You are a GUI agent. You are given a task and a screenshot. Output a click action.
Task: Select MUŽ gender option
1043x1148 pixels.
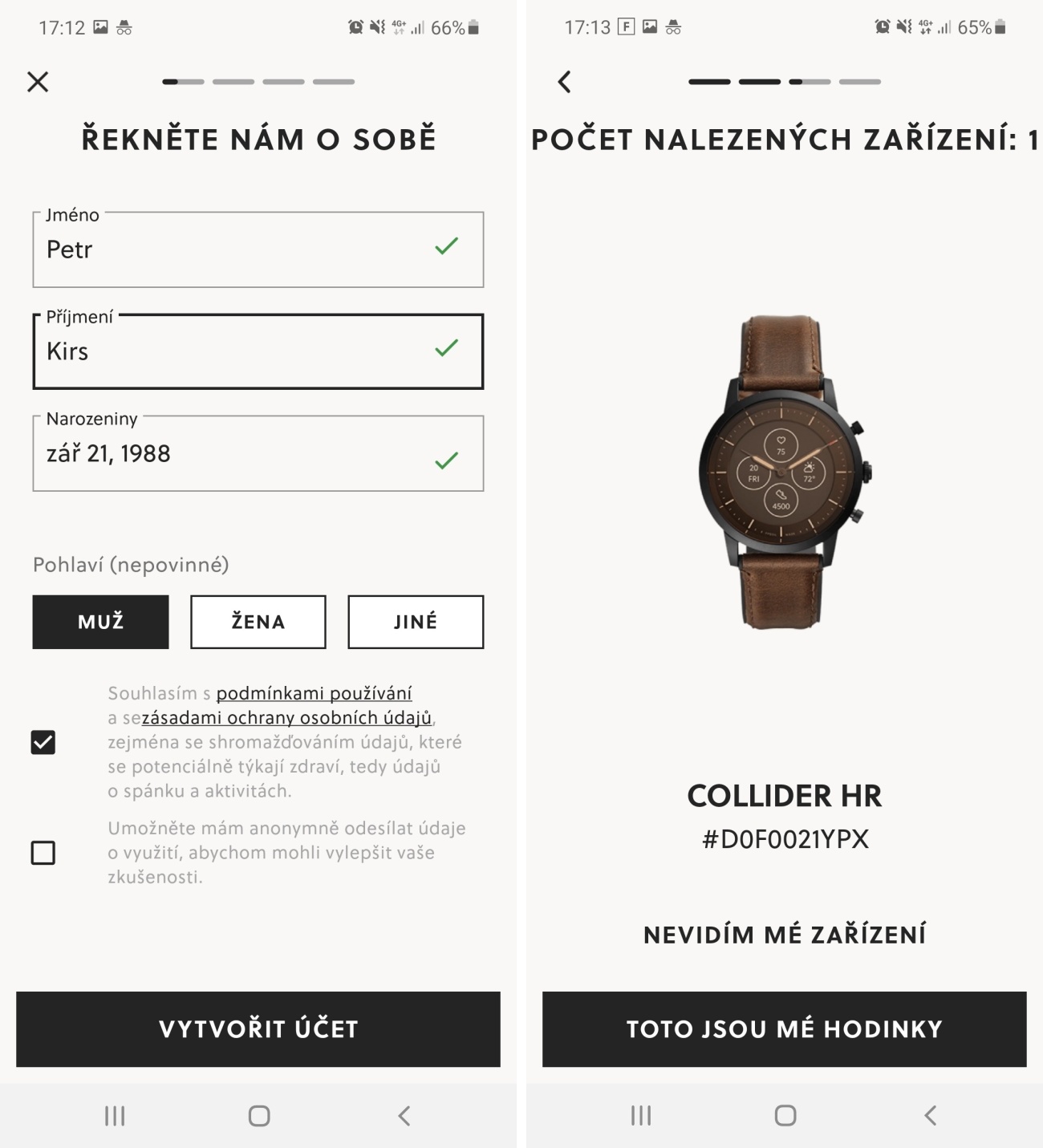pos(101,622)
